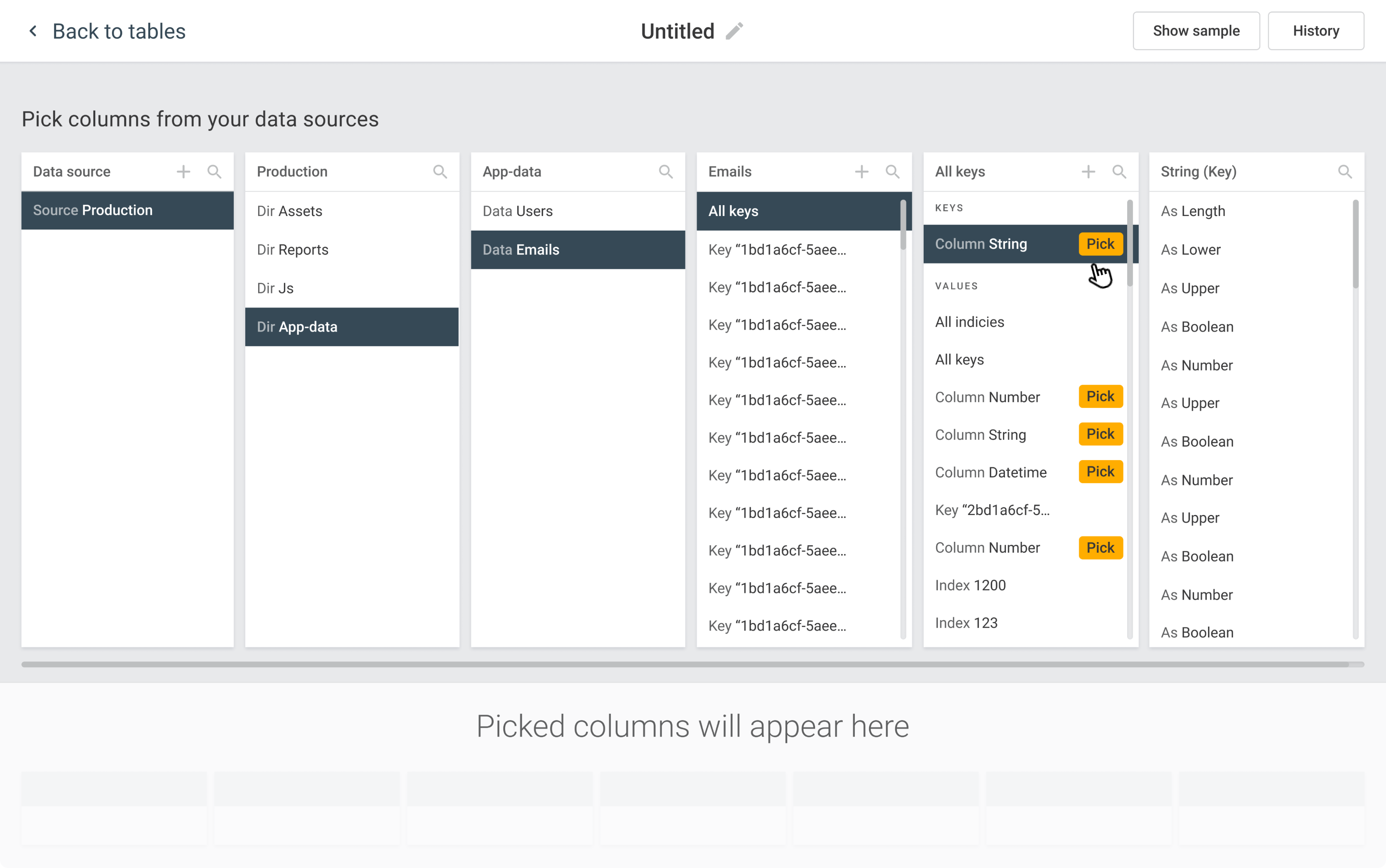1386x868 pixels.
Task: Click the pencil icon next to Untitled
Action: tap(734, 31)
